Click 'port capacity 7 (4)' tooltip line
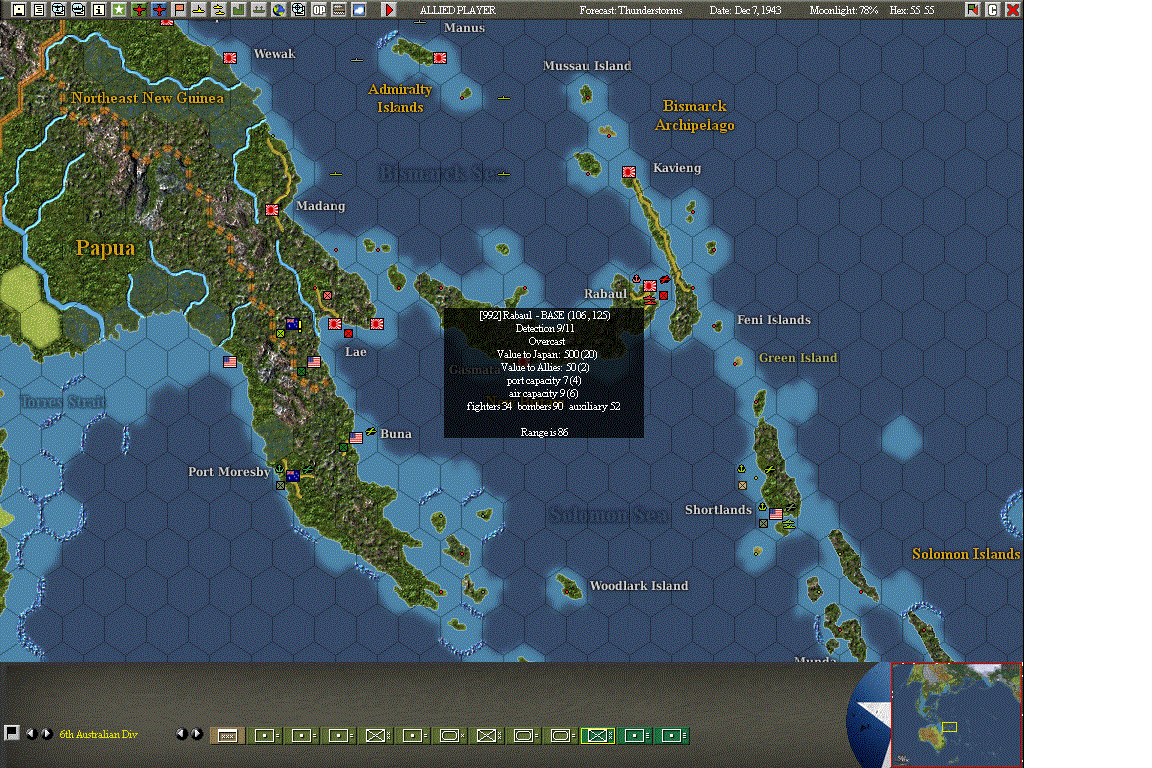 [x=544, y=381]
